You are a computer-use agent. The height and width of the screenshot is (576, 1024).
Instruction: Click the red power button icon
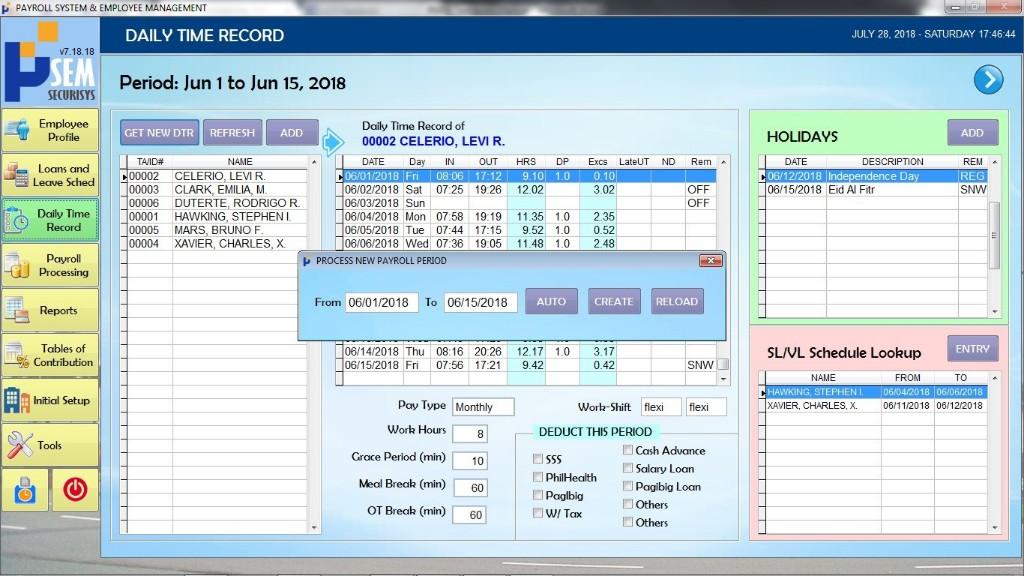pyautogui.click(x=75, y=489)
